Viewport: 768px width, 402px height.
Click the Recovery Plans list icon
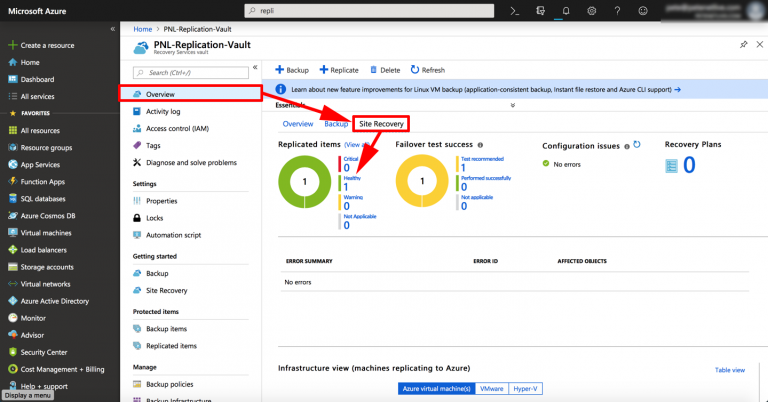(671, 166)
